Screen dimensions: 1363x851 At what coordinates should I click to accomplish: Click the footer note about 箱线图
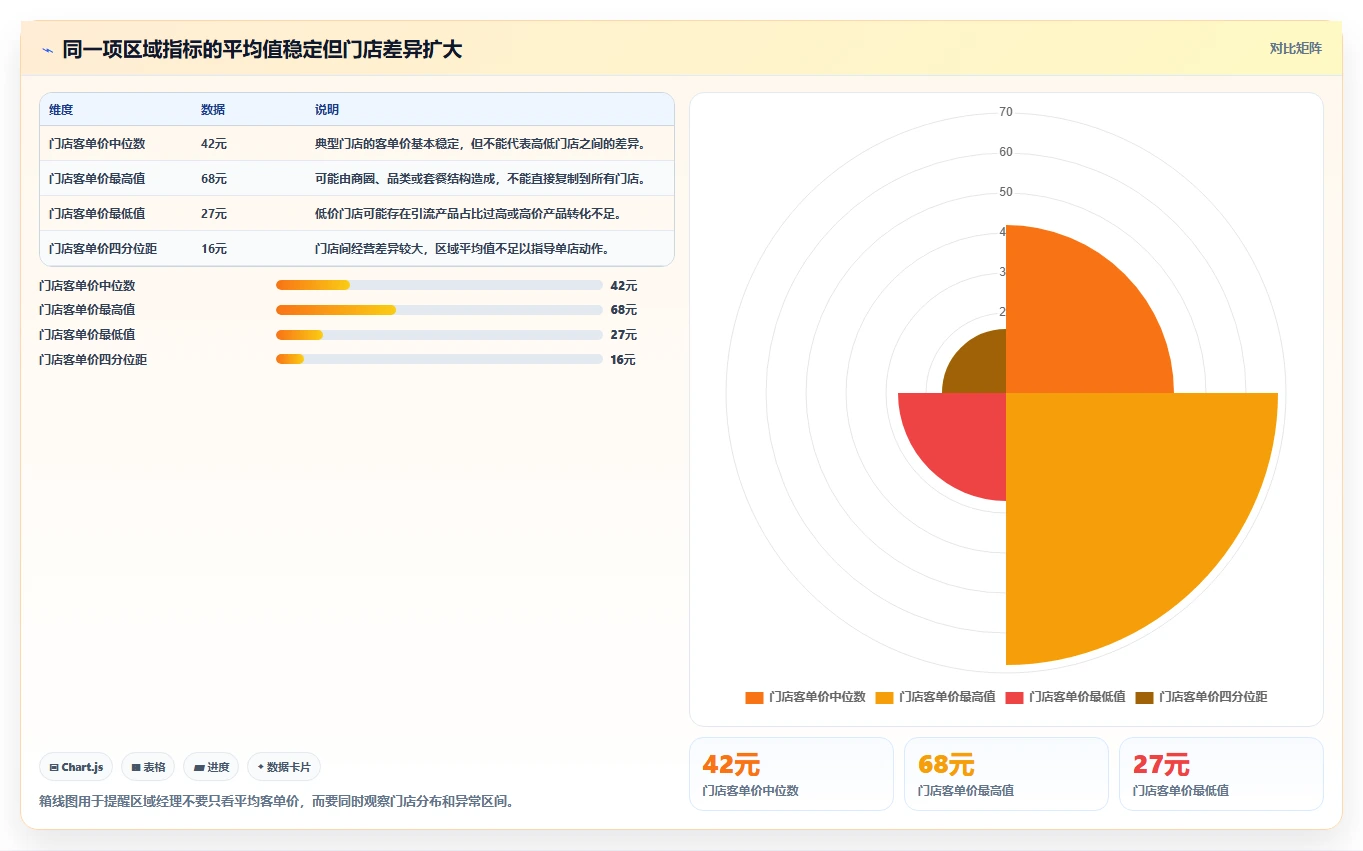tap(276, 801)
